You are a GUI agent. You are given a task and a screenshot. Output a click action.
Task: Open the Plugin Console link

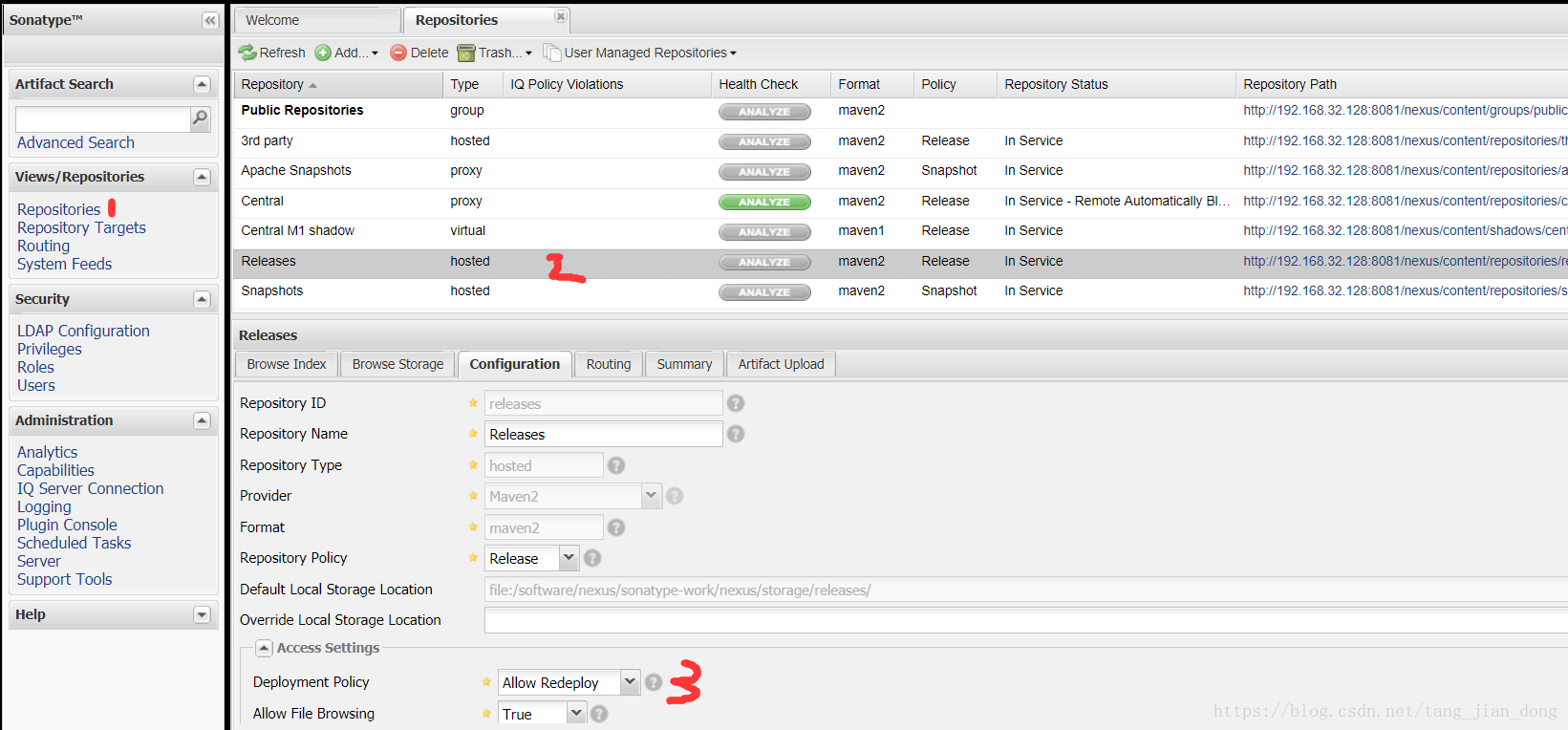pos(67,525)
